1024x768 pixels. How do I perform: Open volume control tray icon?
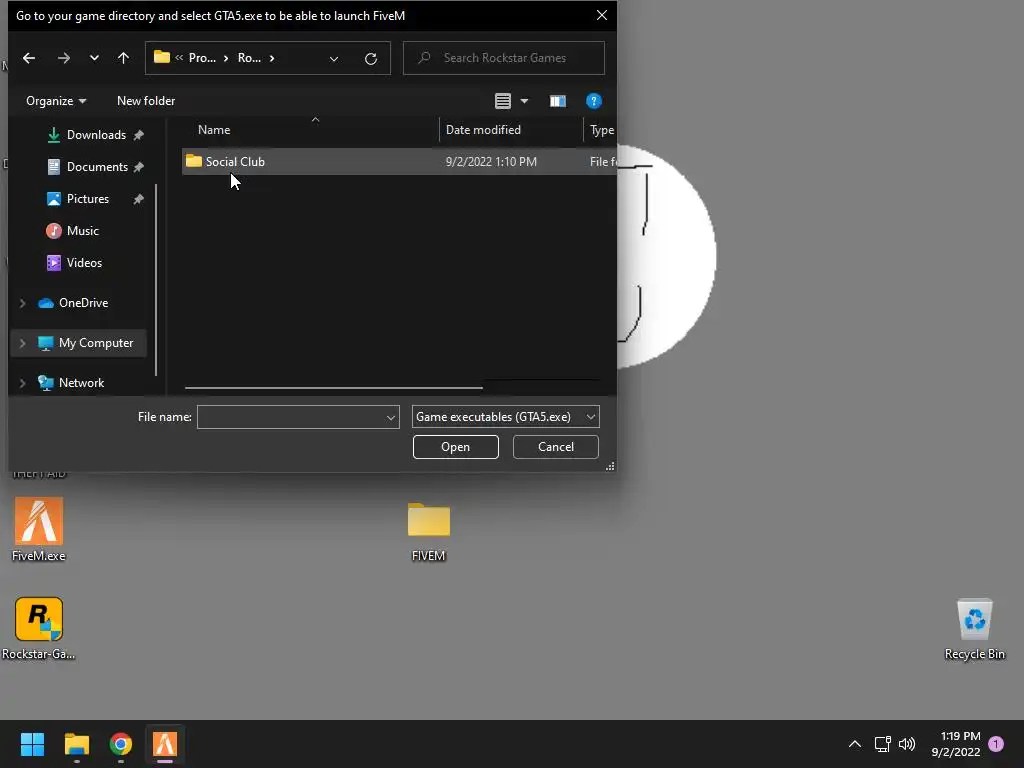click(907, 744)
